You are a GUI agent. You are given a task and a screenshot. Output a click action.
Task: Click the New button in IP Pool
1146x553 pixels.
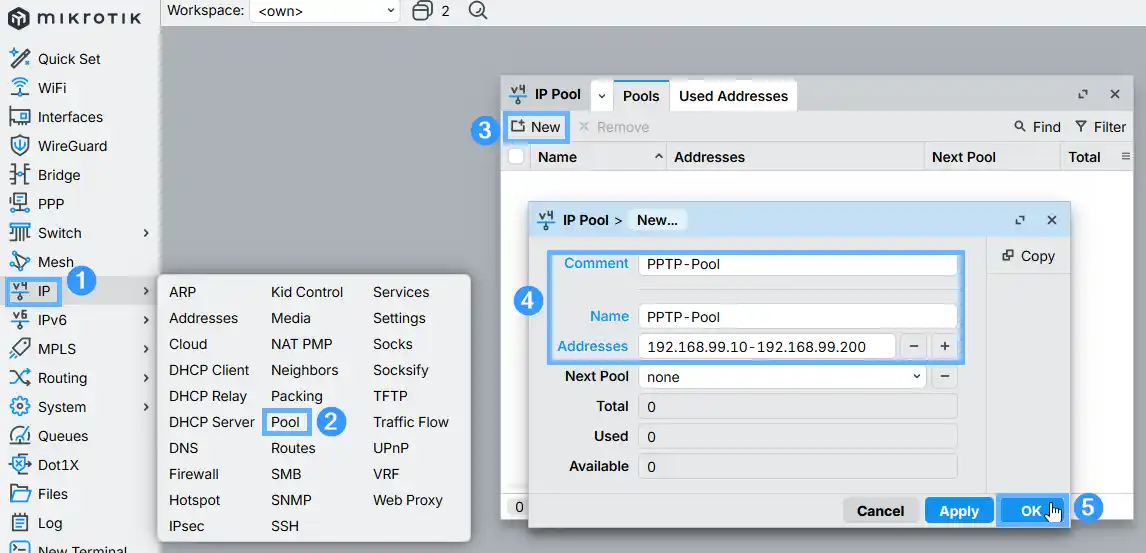pyautogui.click(x=535, y=127)
